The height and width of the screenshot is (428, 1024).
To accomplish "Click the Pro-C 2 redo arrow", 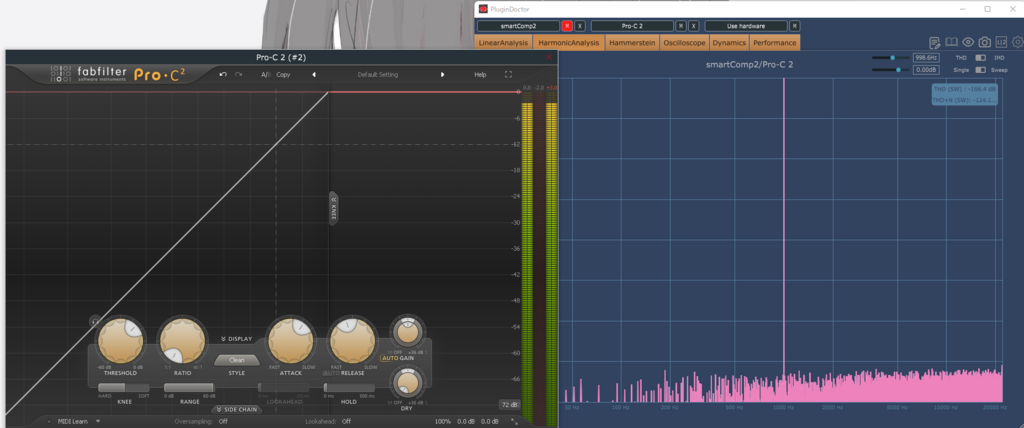I will tap(238, 74).
